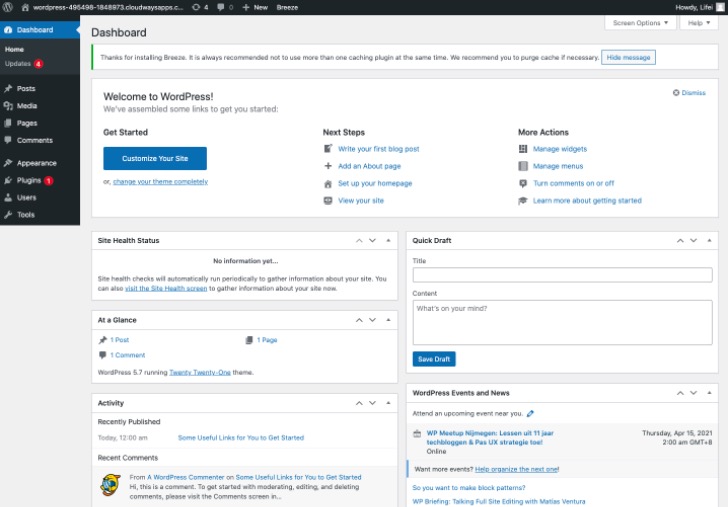Open visit the Site Health screen link
Image resolution: width=728 pixels, height=507 pixels.
166,288
